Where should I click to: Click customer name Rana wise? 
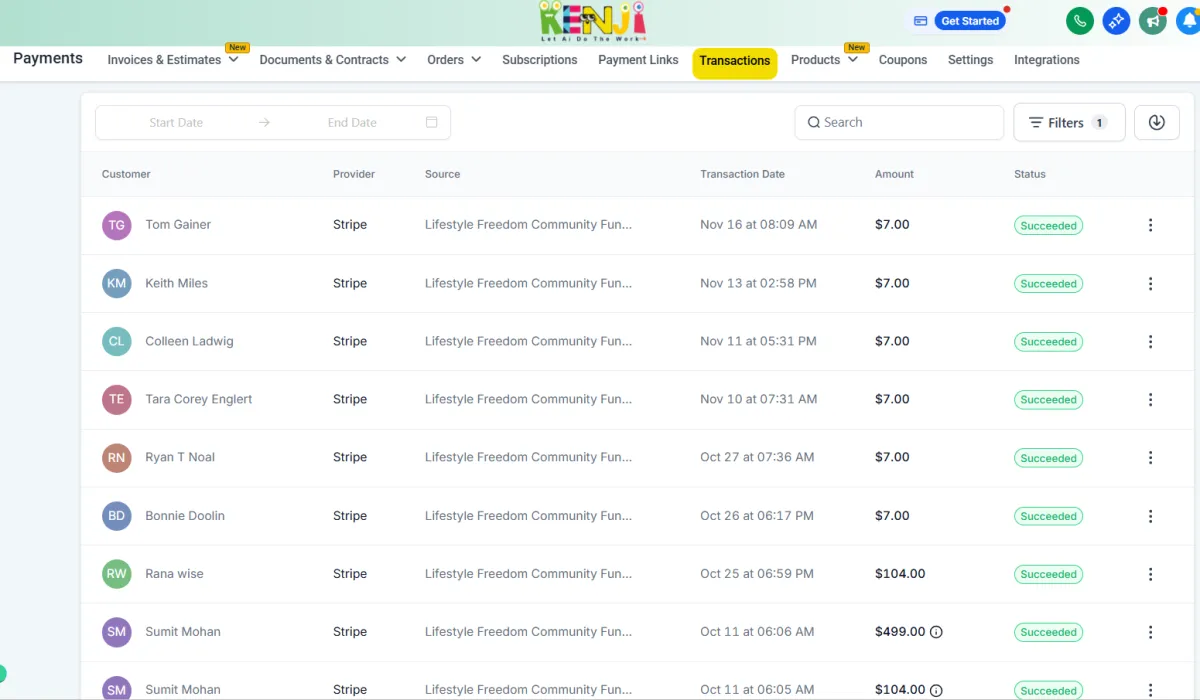(x=174, y=574)
